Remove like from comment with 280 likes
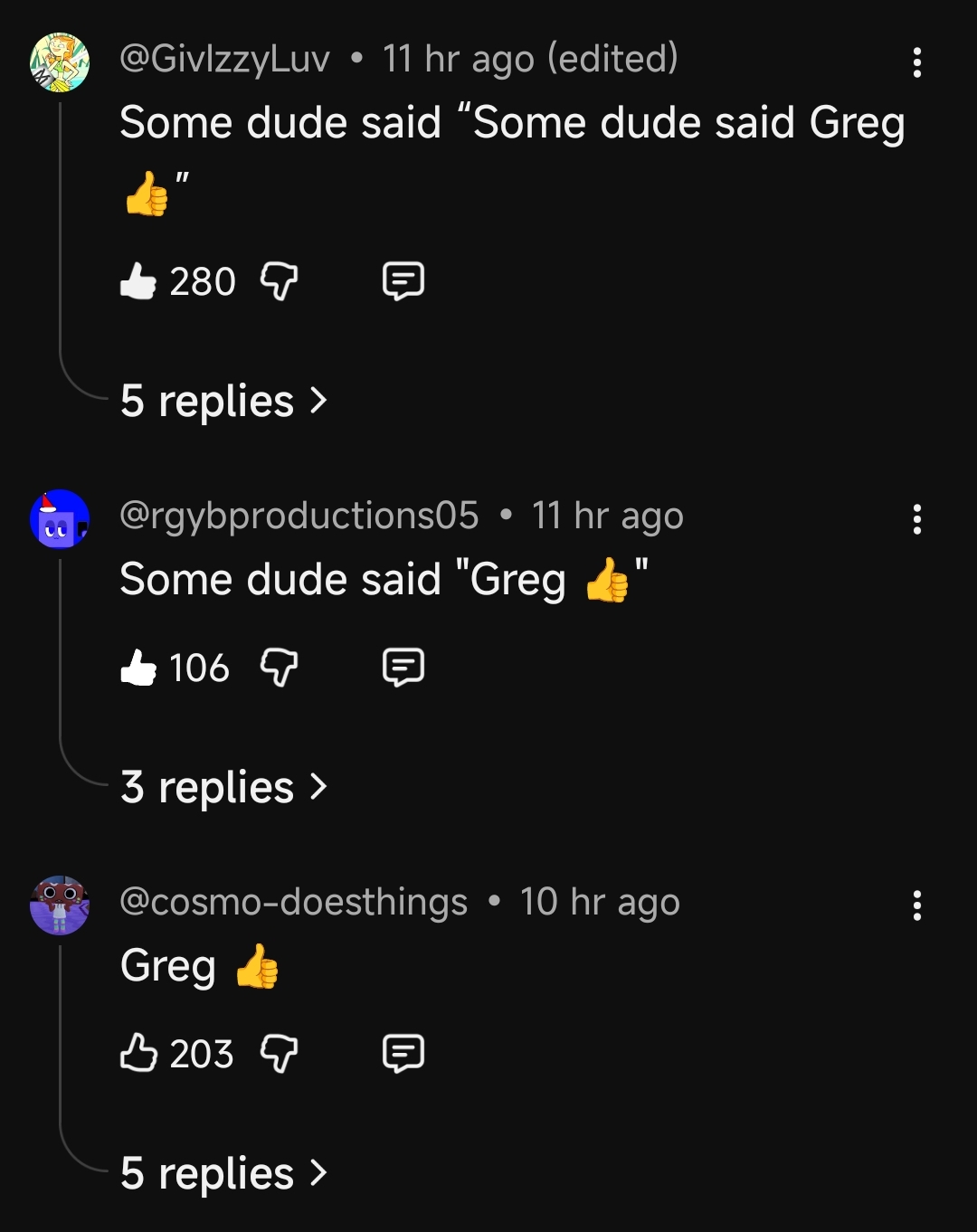The width and height of the screenshot is (977, 1232). click(138, 281)
